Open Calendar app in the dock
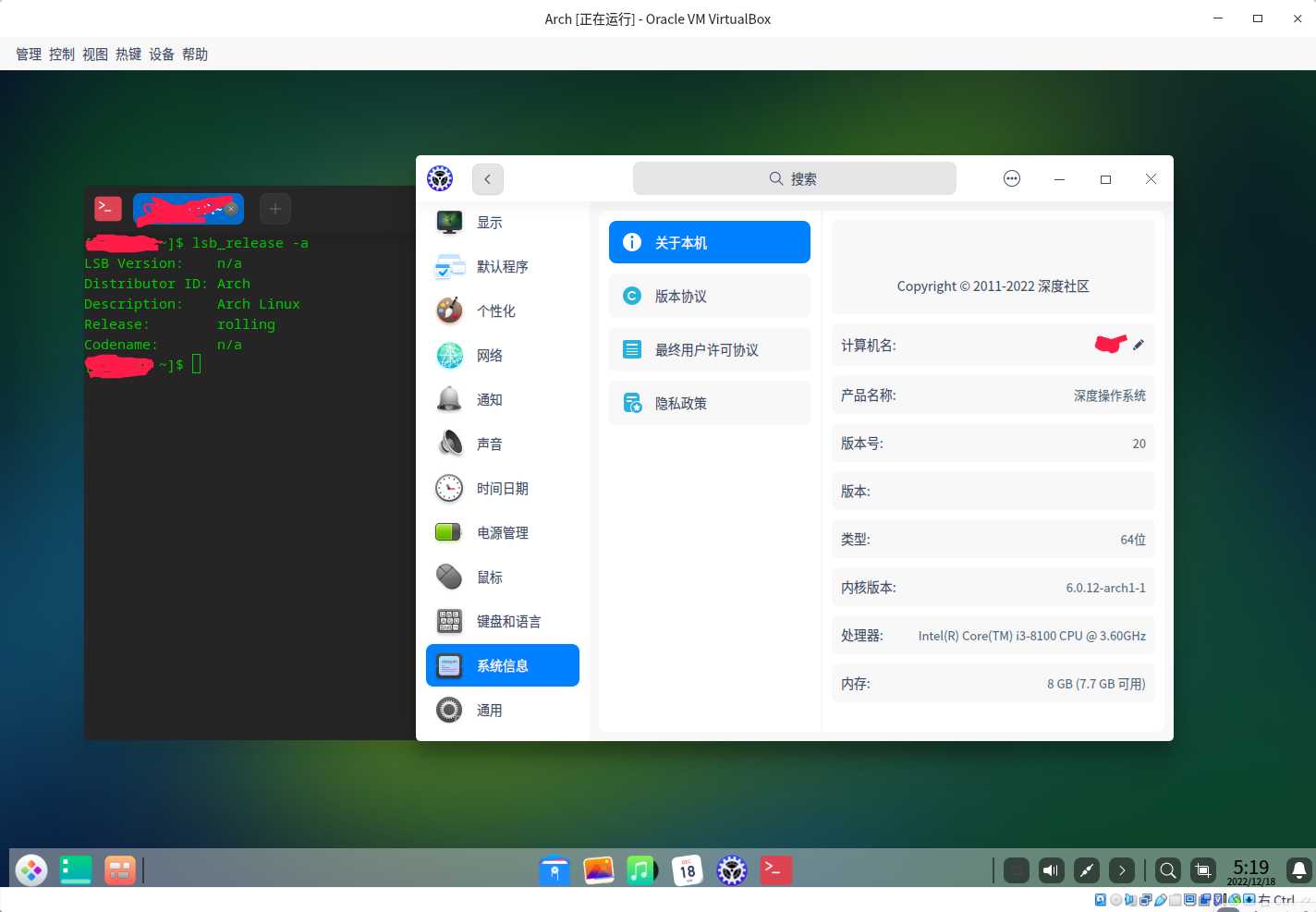Viewport: 1316px width, 912px height. pyautogui.click(x=687, y=869)
